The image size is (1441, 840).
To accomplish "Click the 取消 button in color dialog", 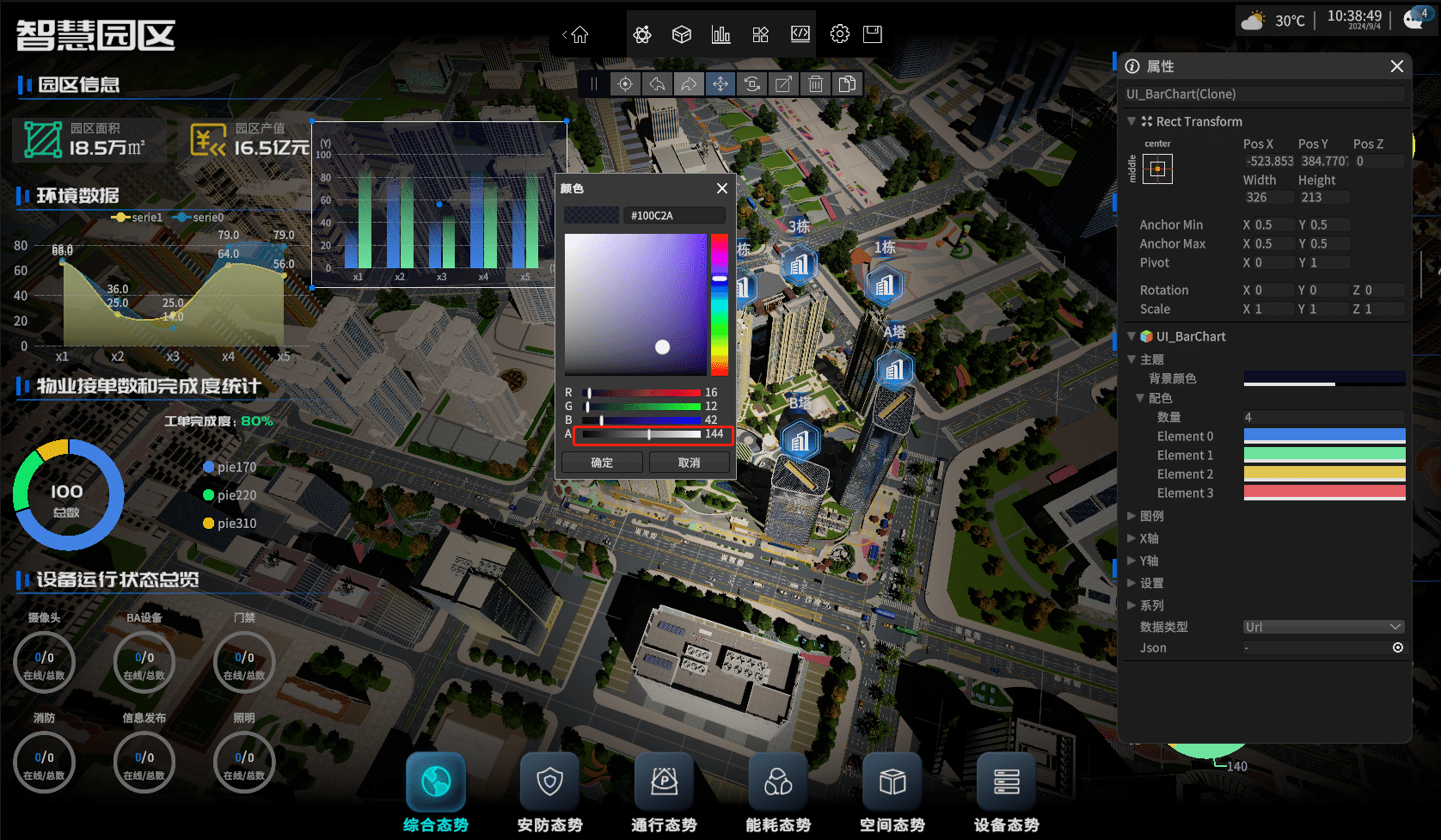I will [x=689, y=463].
